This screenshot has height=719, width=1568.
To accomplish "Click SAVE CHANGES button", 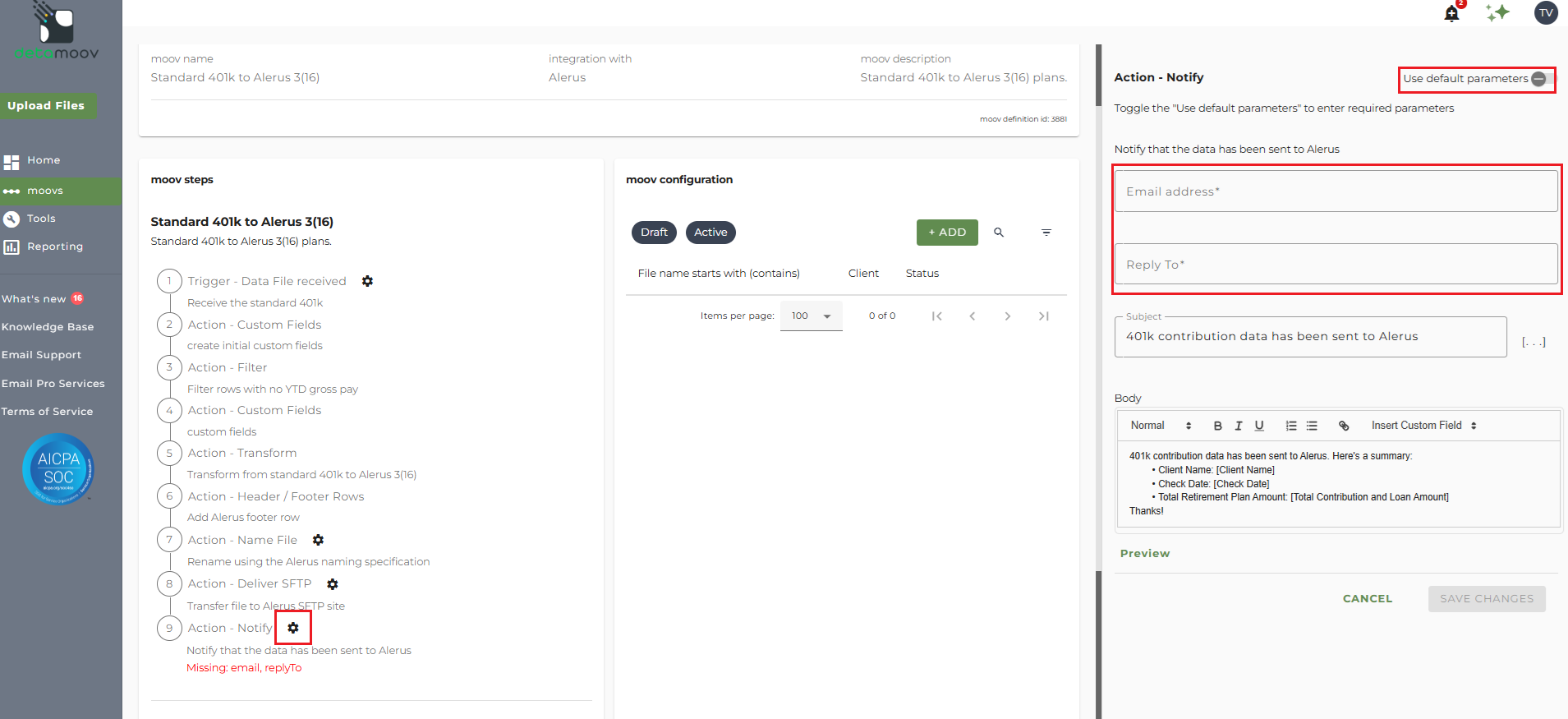I will tap(1487, 599).
